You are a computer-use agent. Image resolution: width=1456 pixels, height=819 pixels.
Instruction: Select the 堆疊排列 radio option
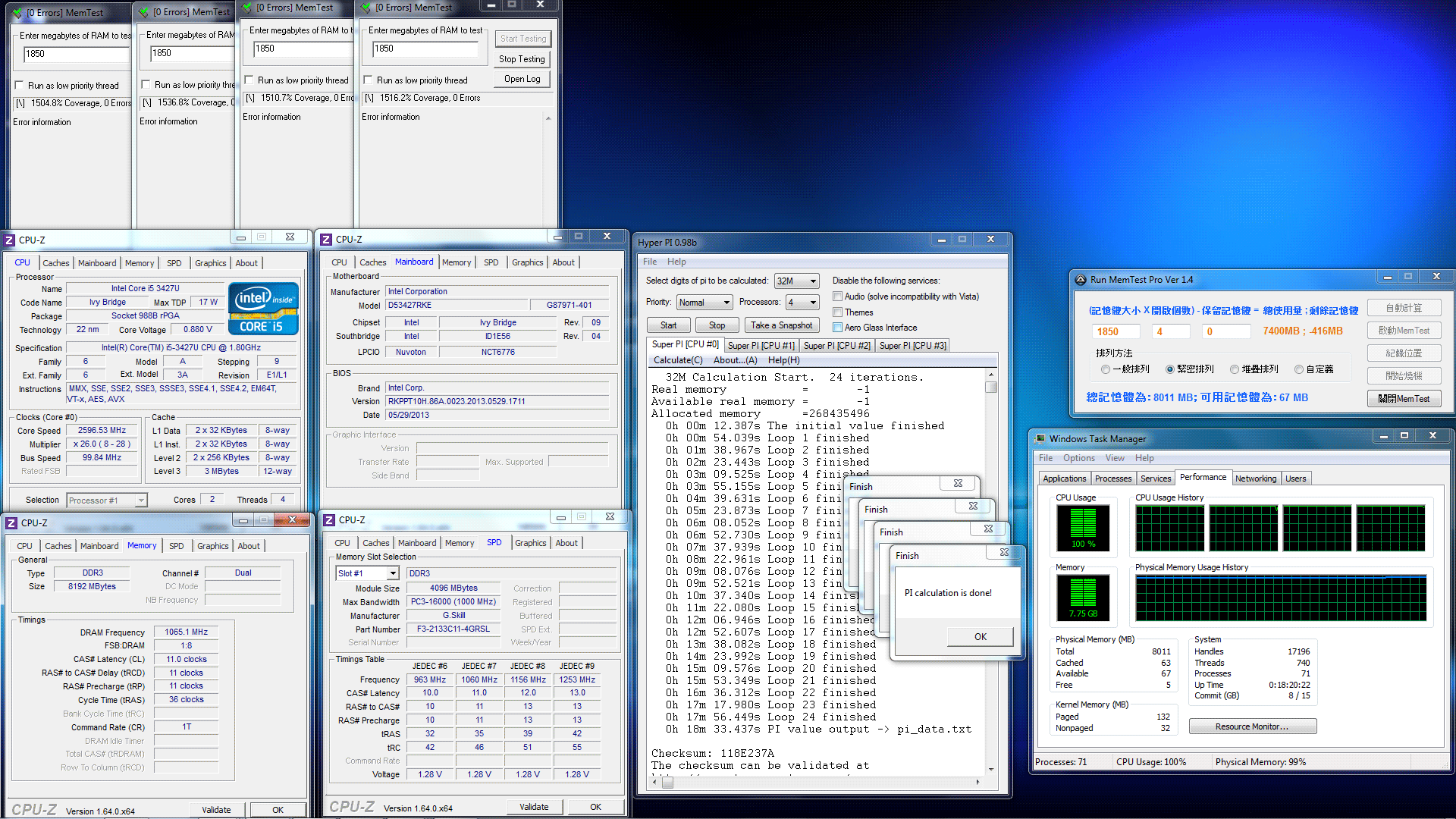pyautogui.click(x=1235, y=369)
